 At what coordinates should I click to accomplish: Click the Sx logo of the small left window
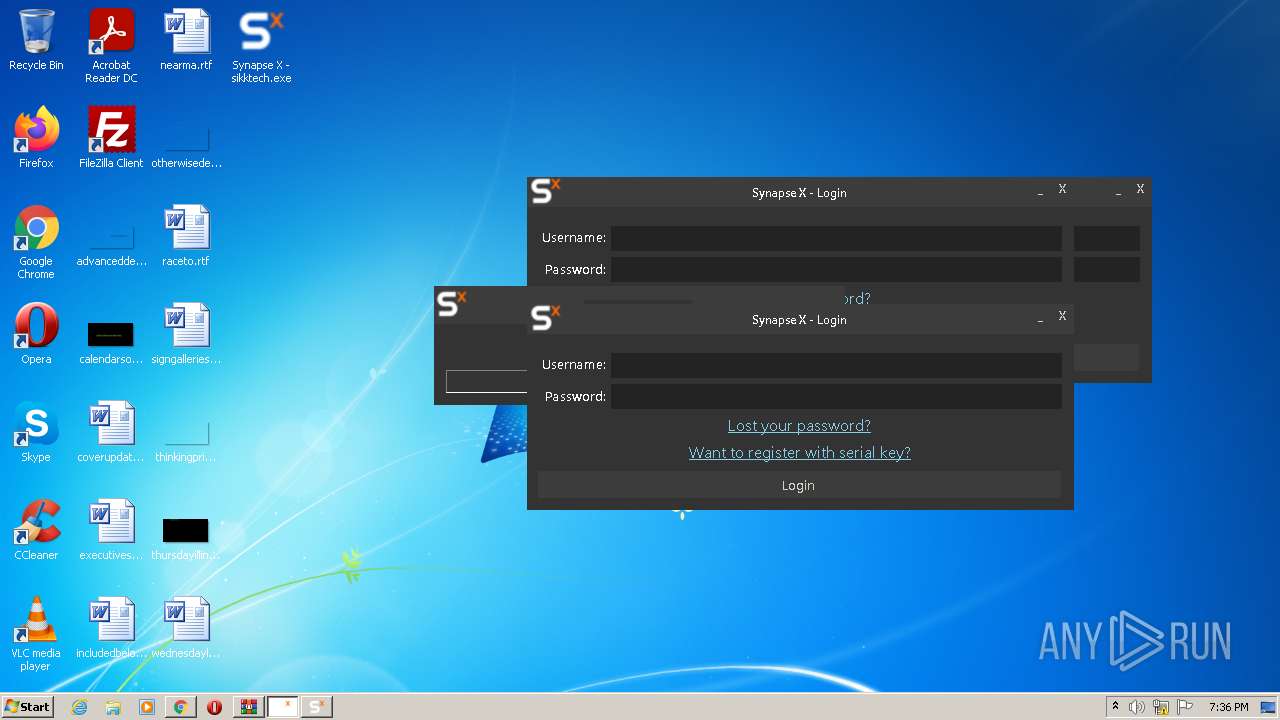point(452,303)
